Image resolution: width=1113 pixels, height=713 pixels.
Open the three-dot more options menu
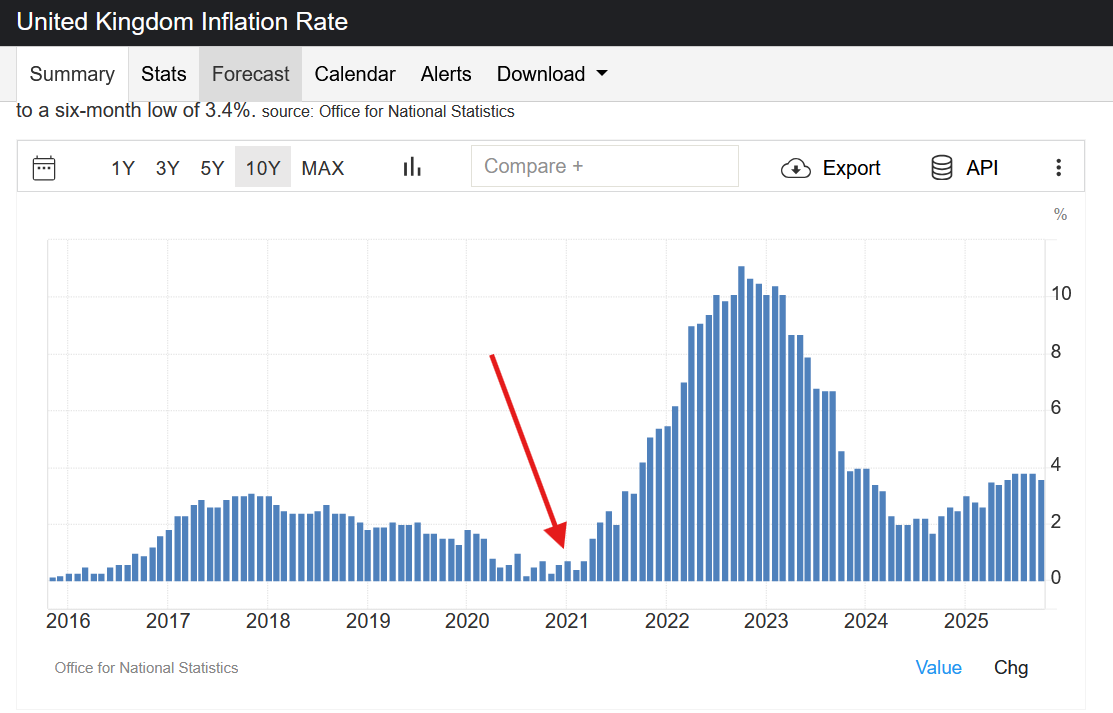point(1058,168)
